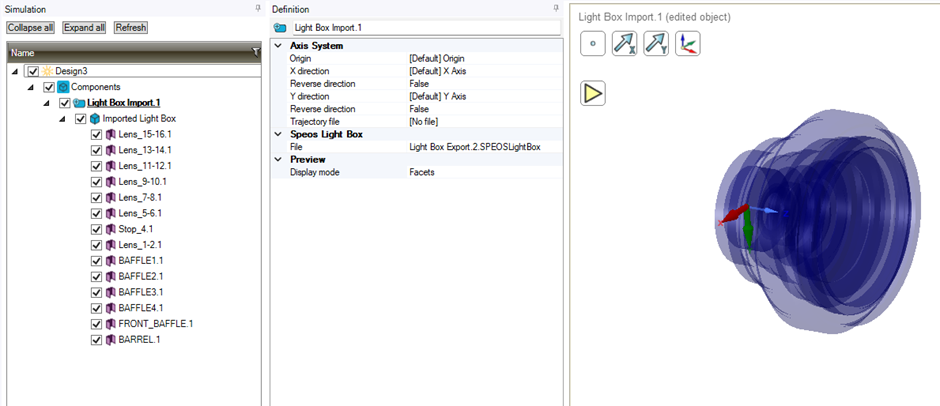940x406 pixels.
Task: Select Light Box Import.1 in tree
Action: click(123, 103)
